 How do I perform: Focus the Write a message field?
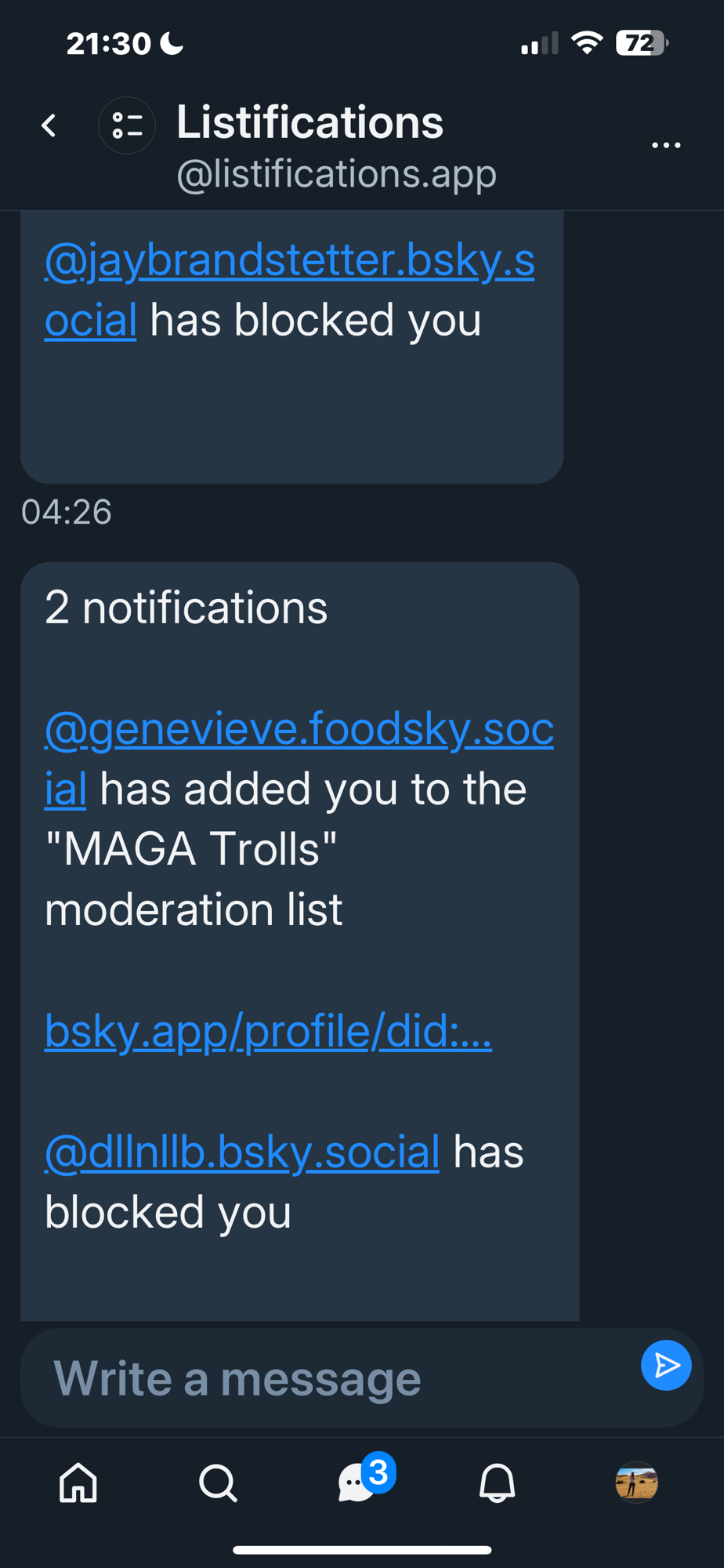coord(329,1378)
